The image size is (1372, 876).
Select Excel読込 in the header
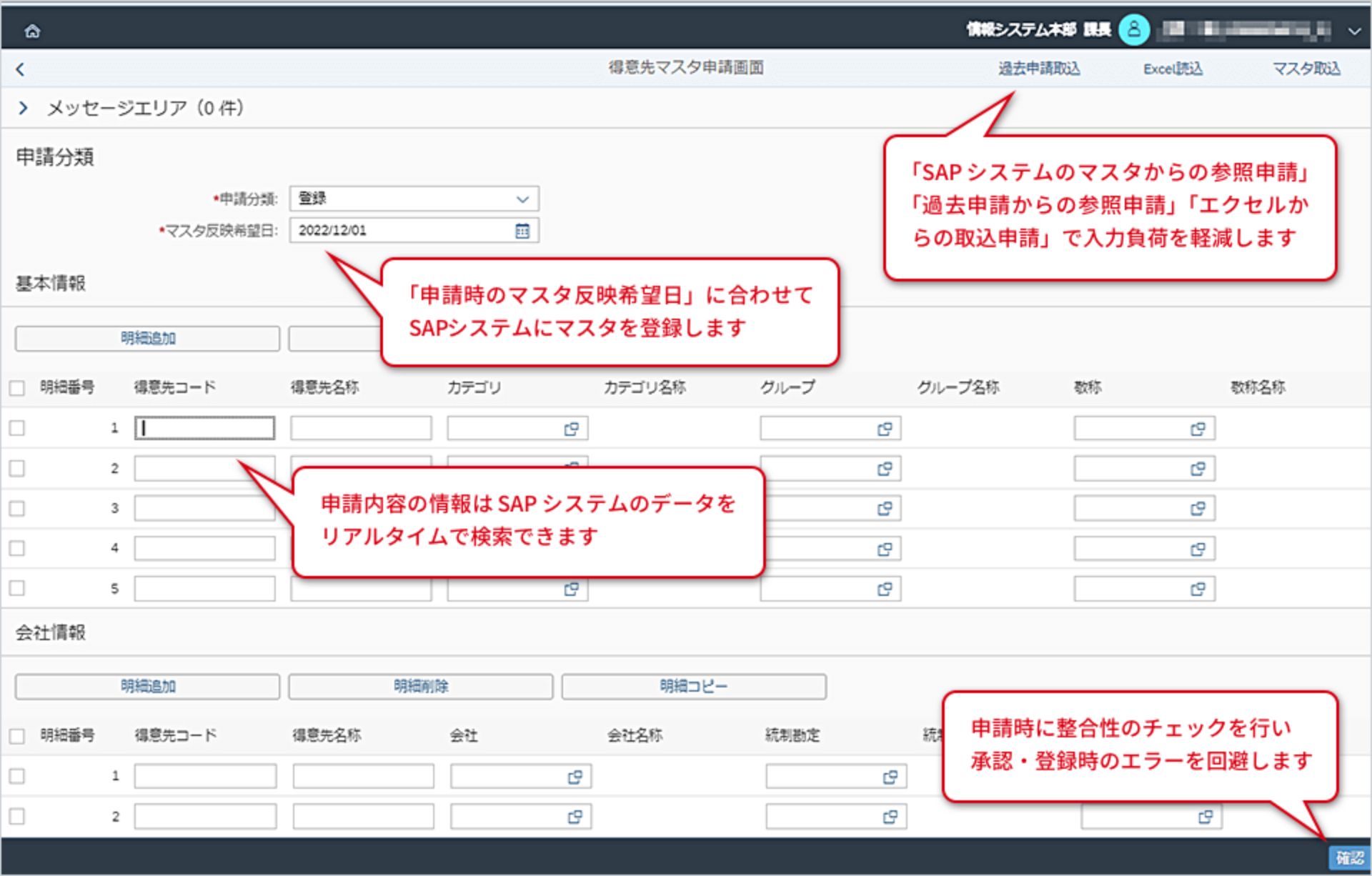(1173, 69)
